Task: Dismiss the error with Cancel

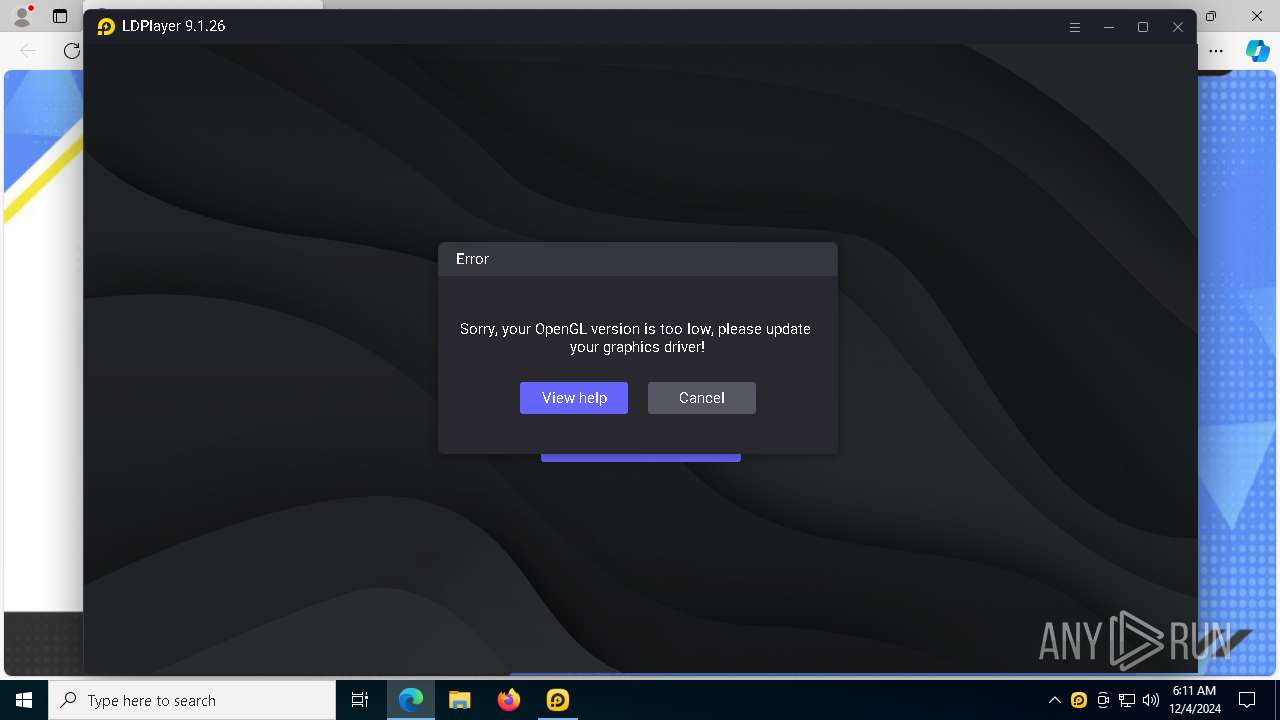Action: tap(702, 398)
